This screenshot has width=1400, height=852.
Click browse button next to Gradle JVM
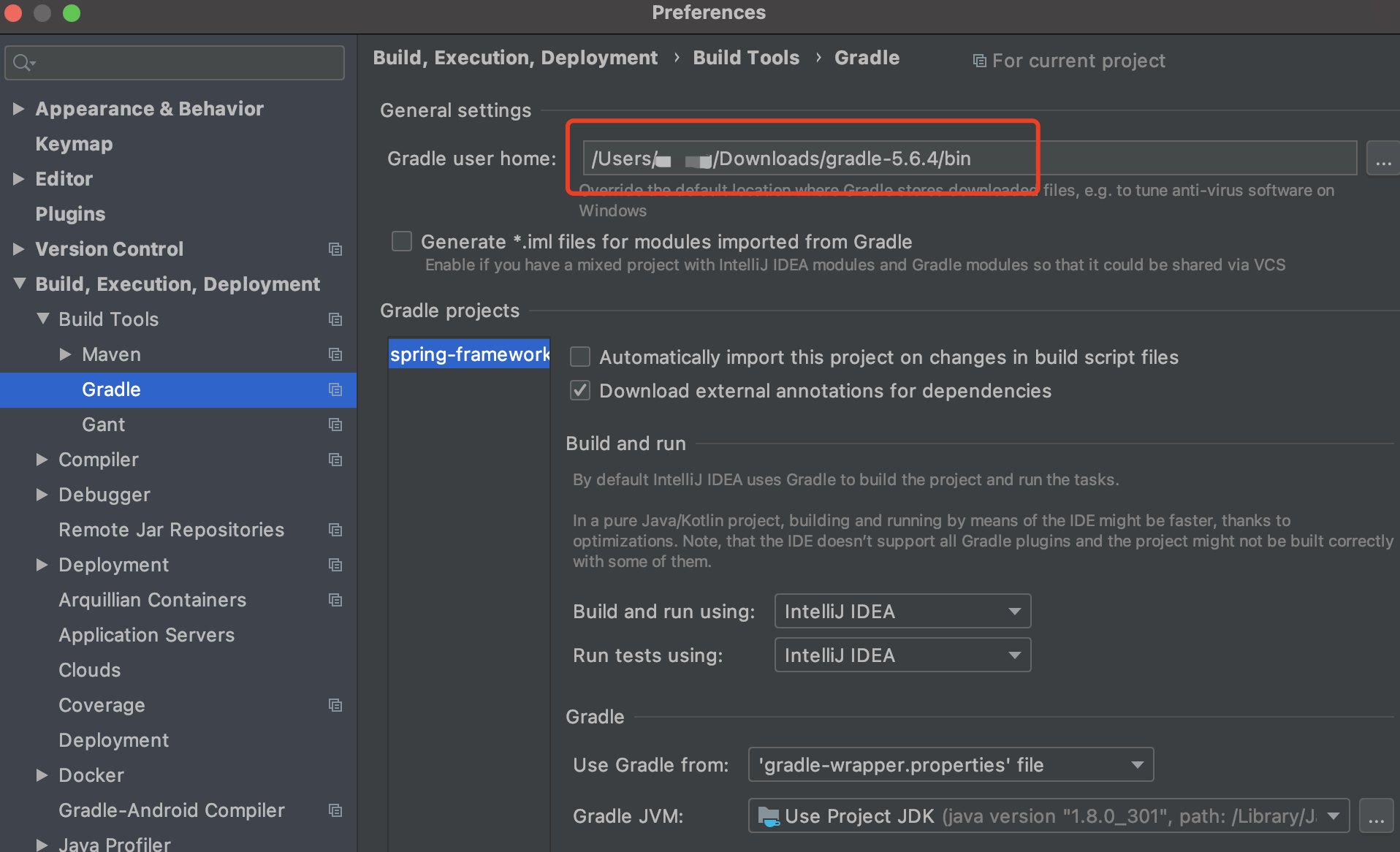coord(1376,815)
